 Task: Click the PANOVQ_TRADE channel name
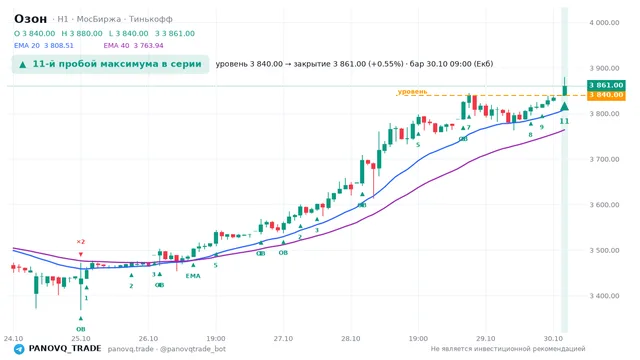point(65,349)
